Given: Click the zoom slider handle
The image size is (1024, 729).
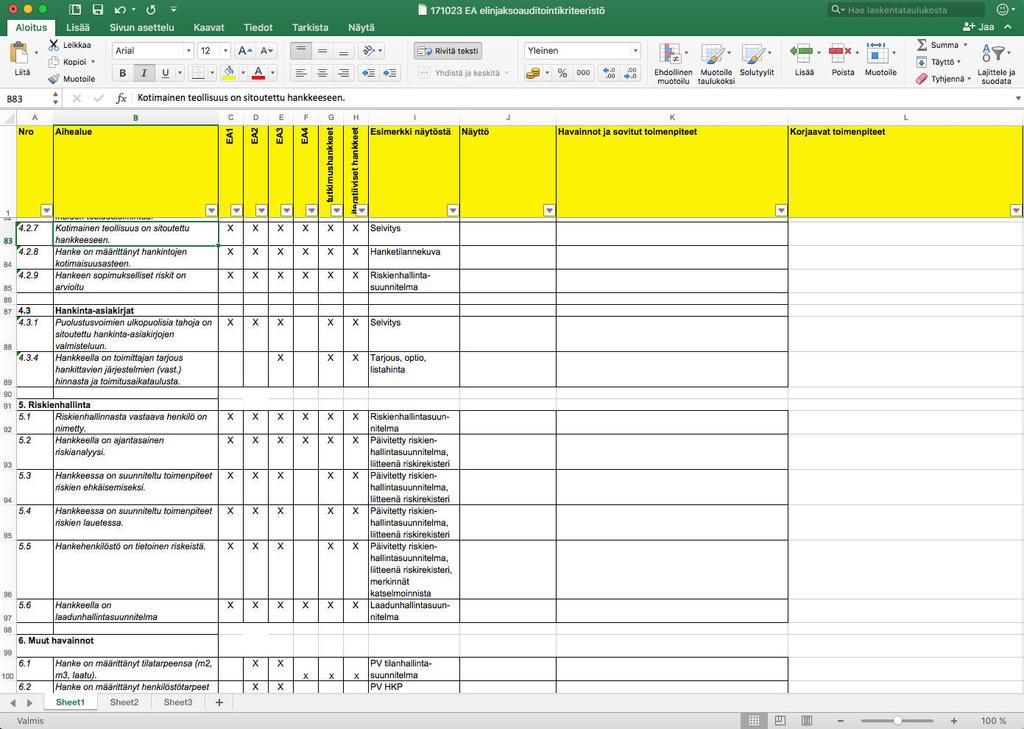Looking at the screenshot, I should click(898, 721).
